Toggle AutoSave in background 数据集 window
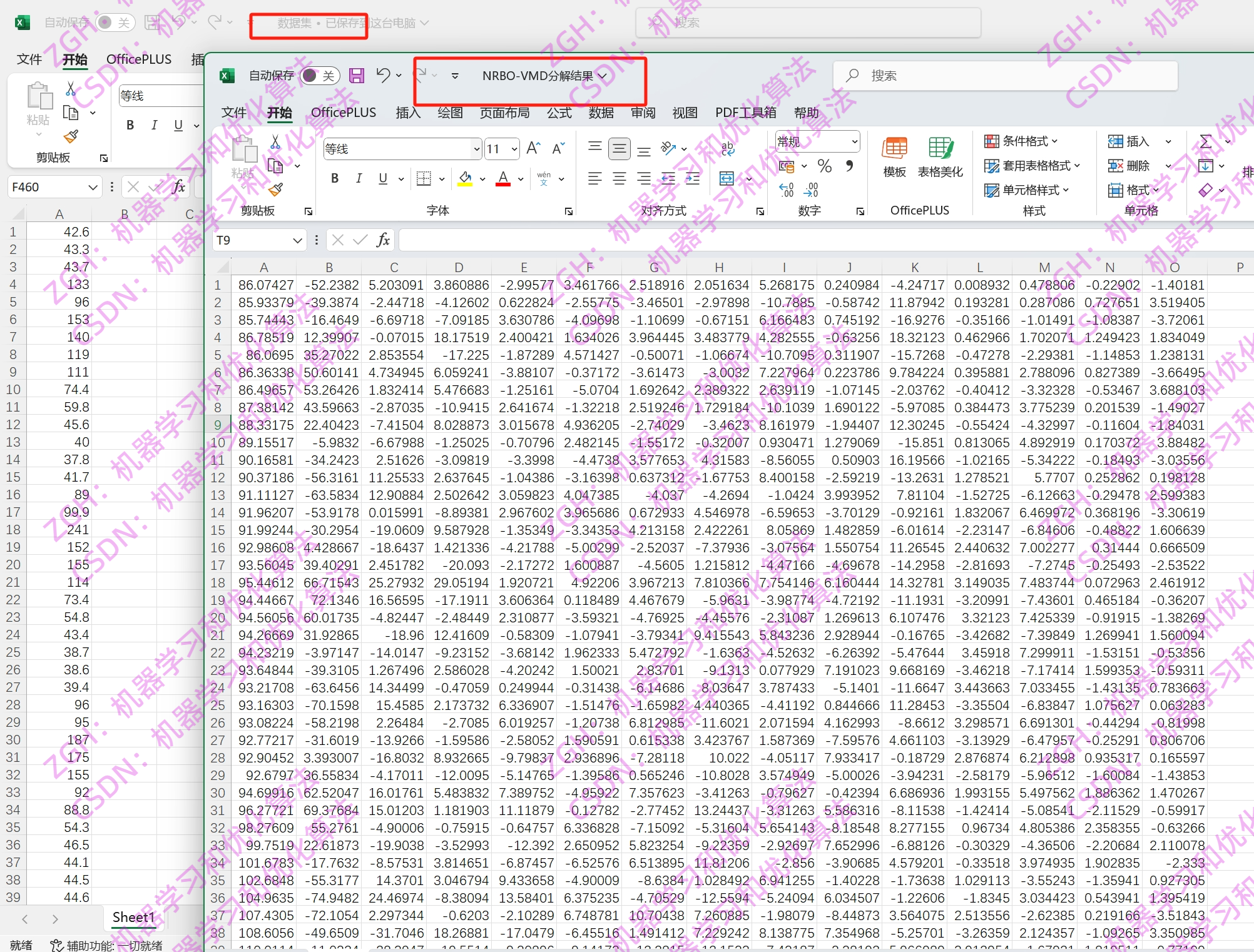 tap(115, 23)
